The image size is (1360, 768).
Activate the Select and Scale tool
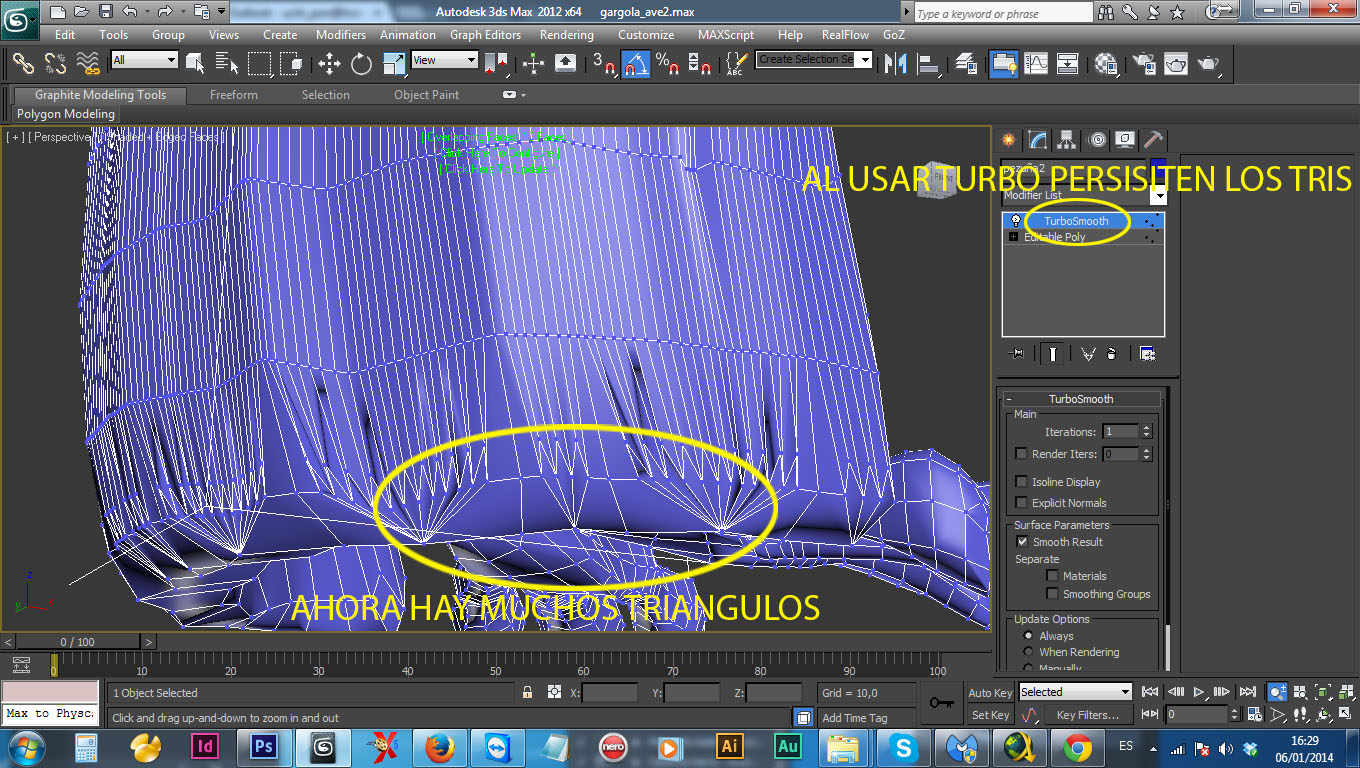394,63
